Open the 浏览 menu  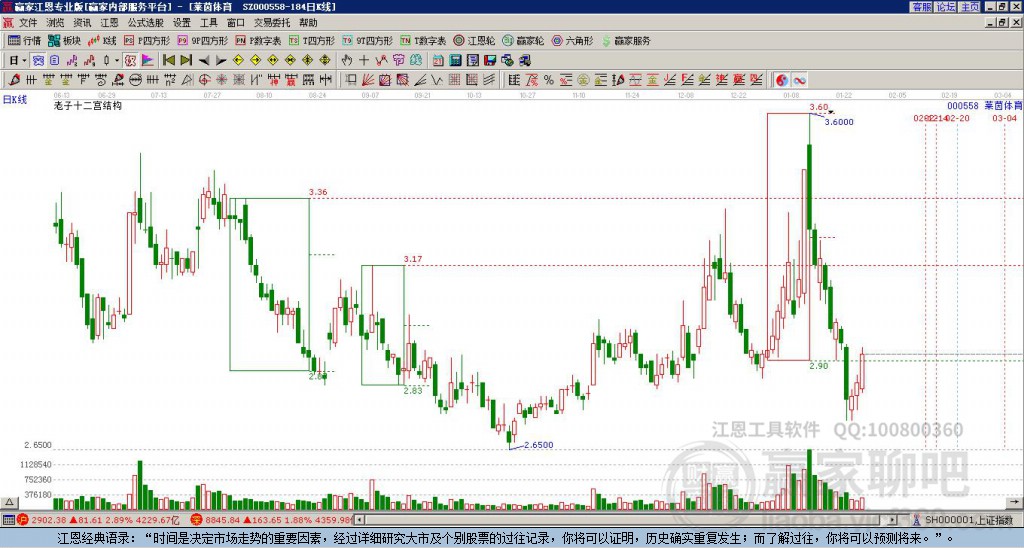click(x=55, y=23)
